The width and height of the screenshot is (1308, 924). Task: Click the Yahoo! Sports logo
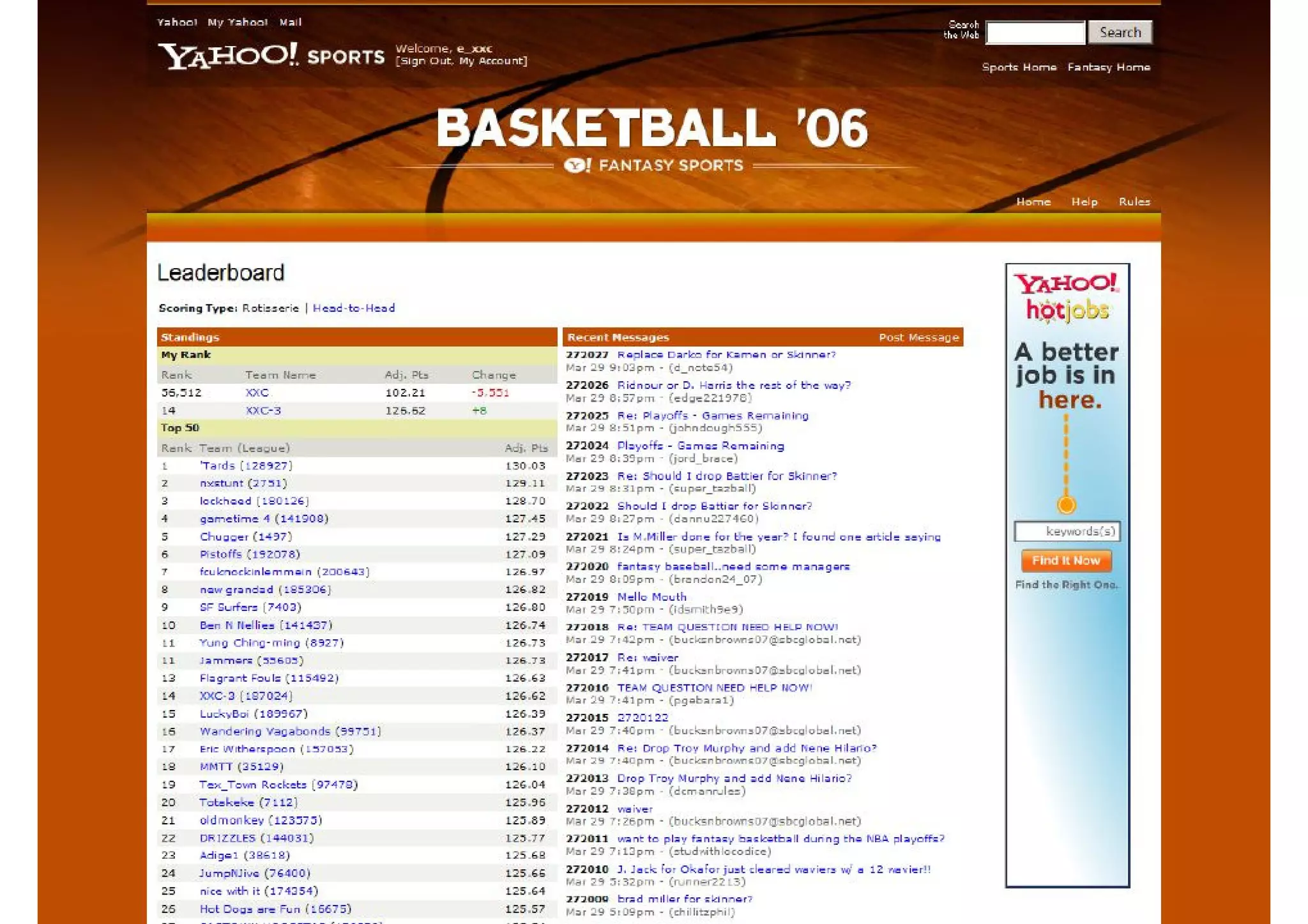coord(271,56)
